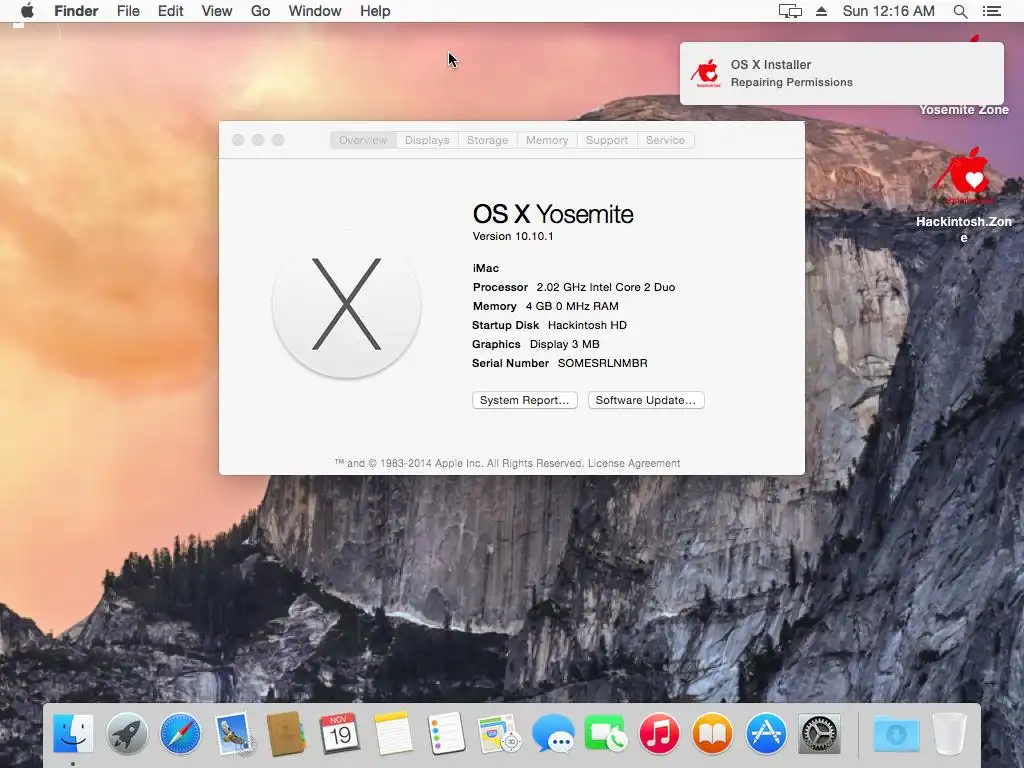1024x768 pixels.
Task: Click the serial number SOMESRLNMBR
Action: 602,363
